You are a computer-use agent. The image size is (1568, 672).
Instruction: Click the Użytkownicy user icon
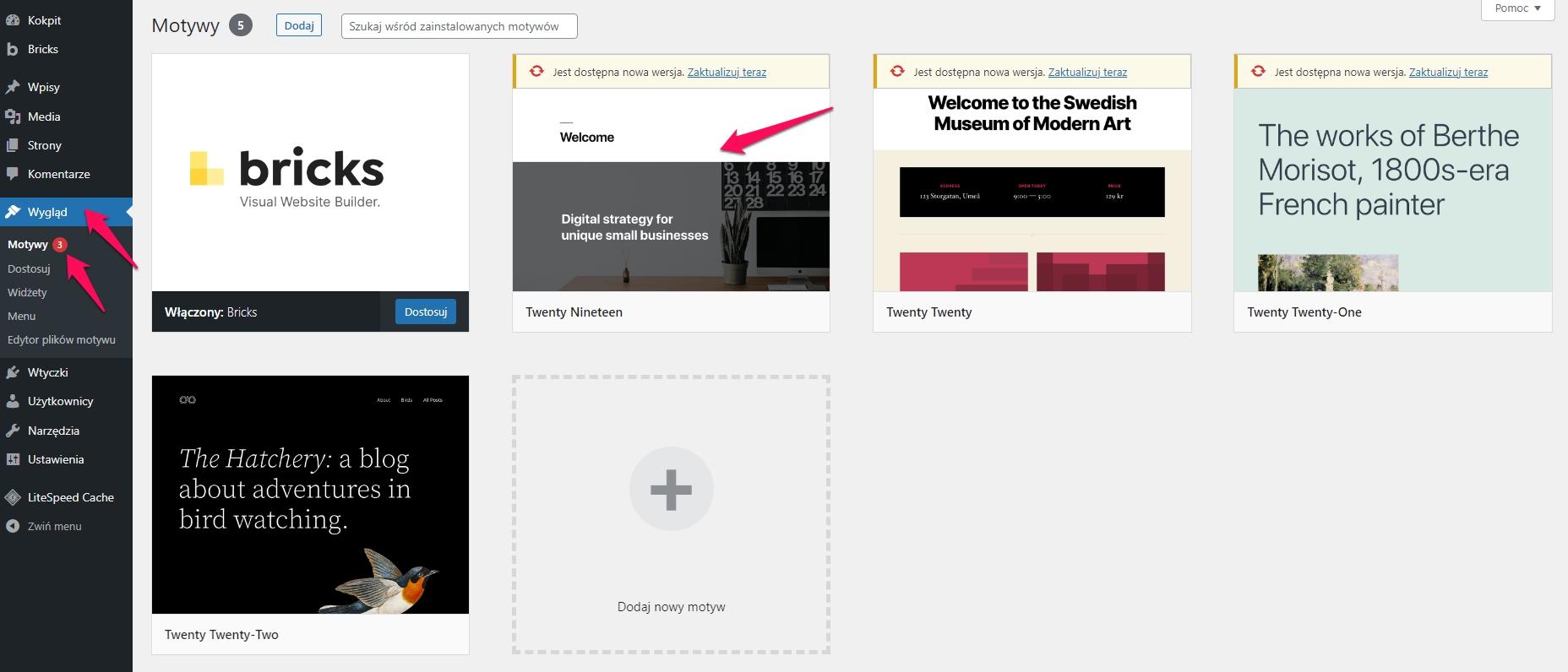pyautogui.click(x=13, y=401)
